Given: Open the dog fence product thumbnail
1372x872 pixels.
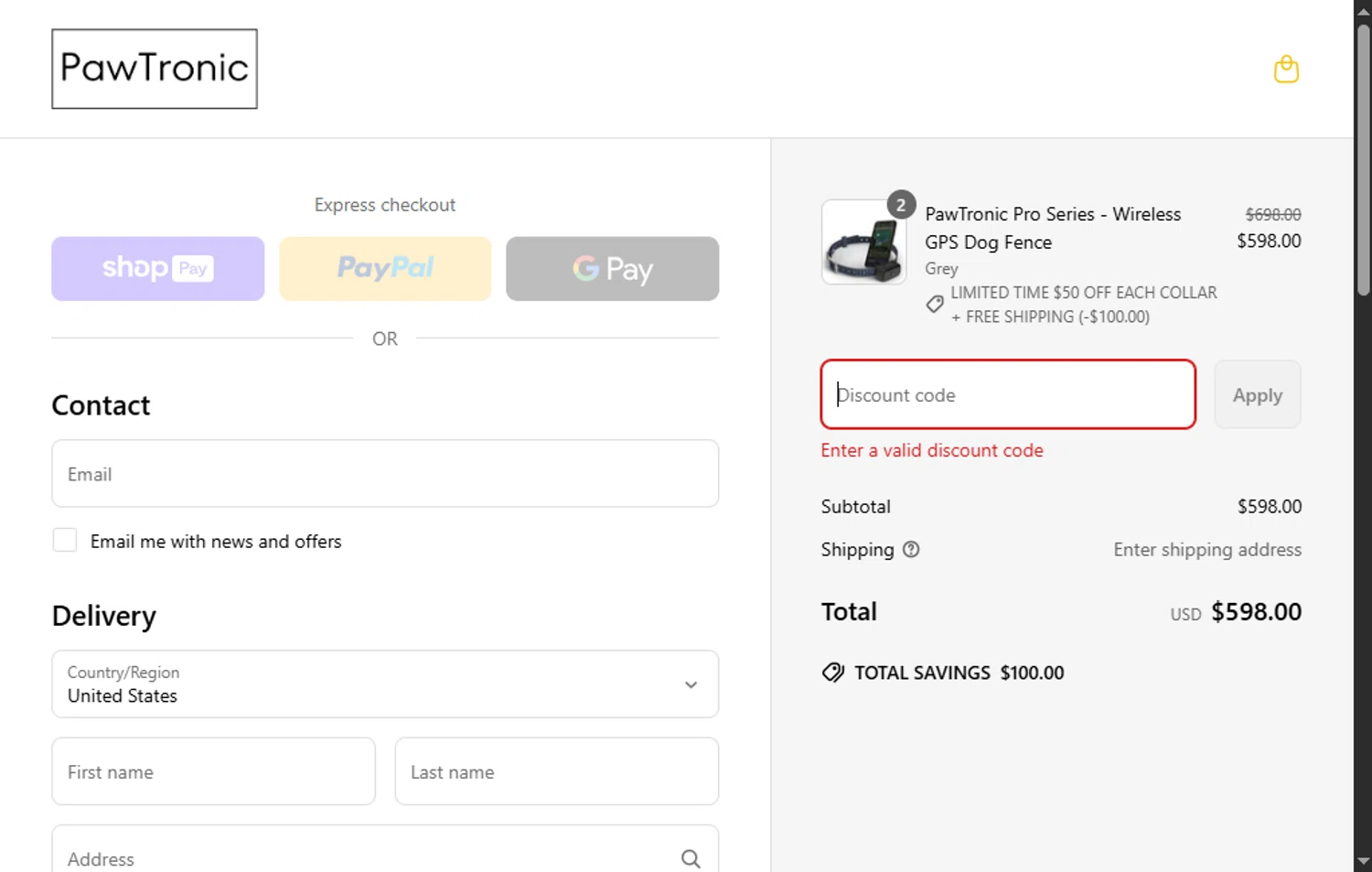Looking at the screenshot, I should click(x=863, y=242).
